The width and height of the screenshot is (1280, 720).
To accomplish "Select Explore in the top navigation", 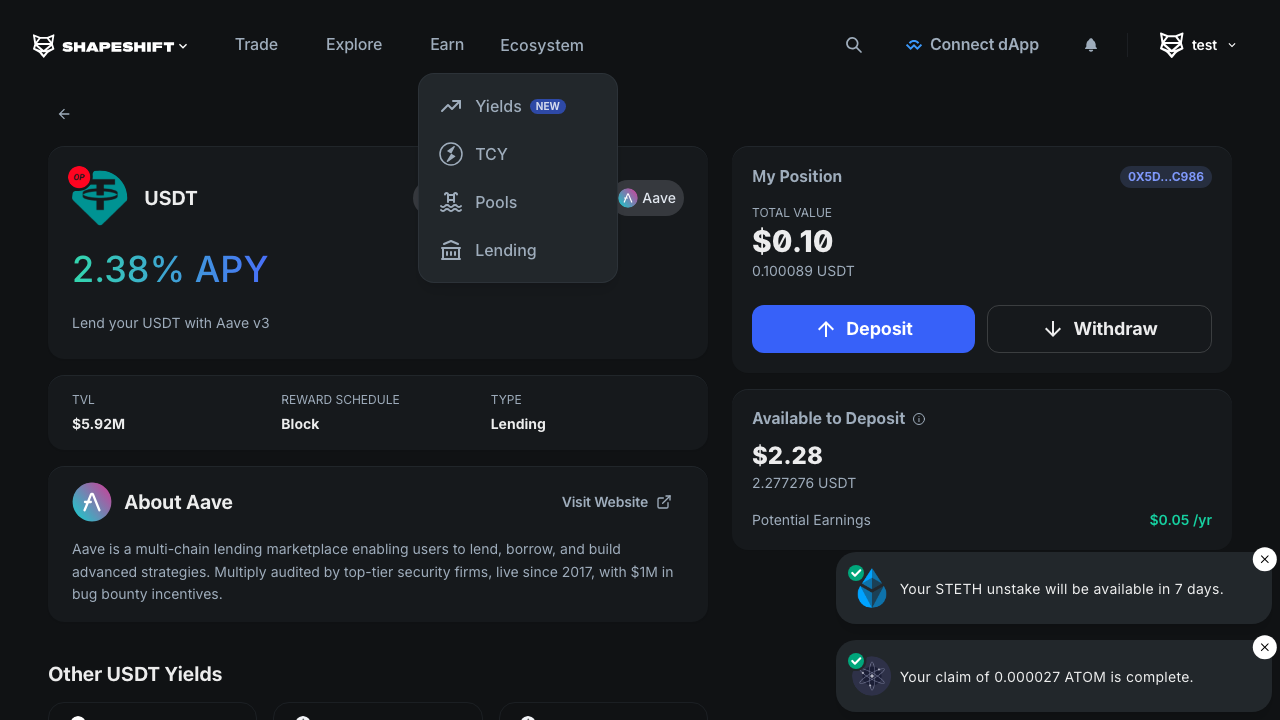I will tap(353, 45).
